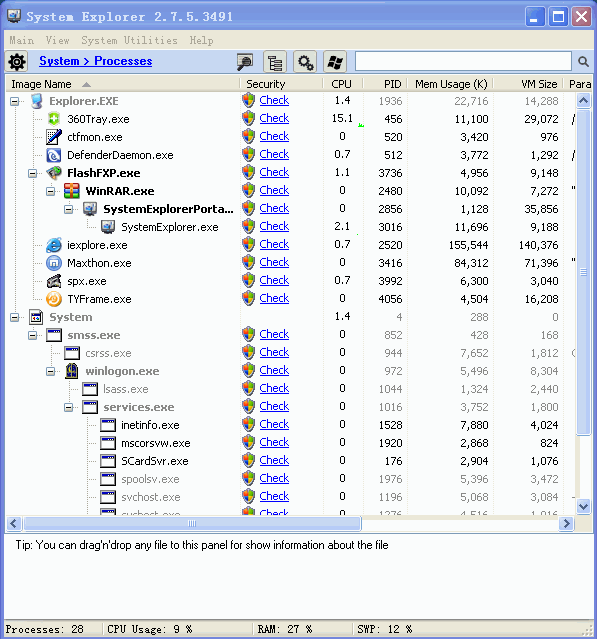The height and width of the screenshot is (639, 597).
Task: Select the lsass.exe process name
Action: point(126,389)
